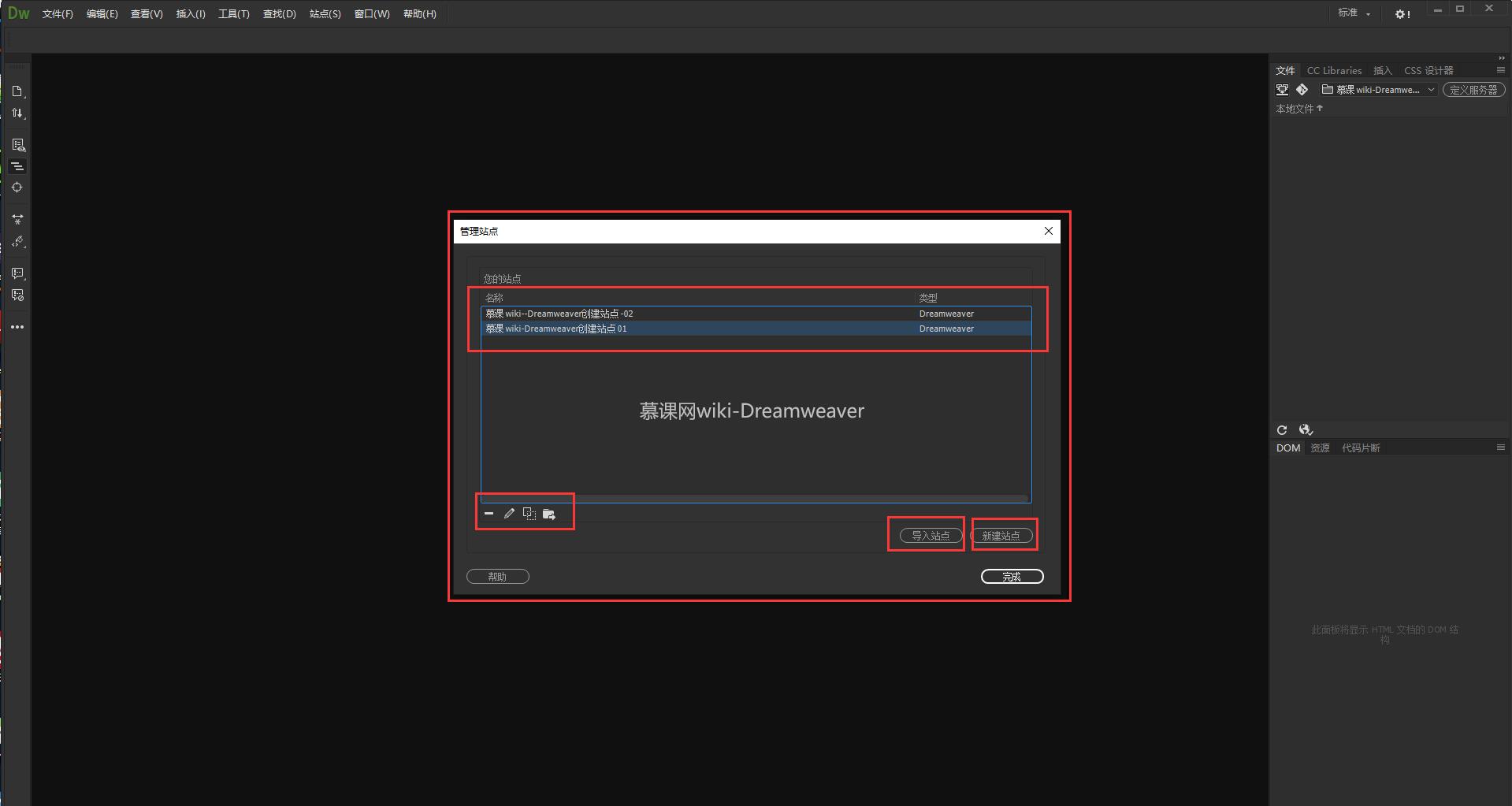Image resolution: width=1512 pixels, height=806 pixels.
Task: Switch to the DOM tab
Action: click(x=1288, y=448)
